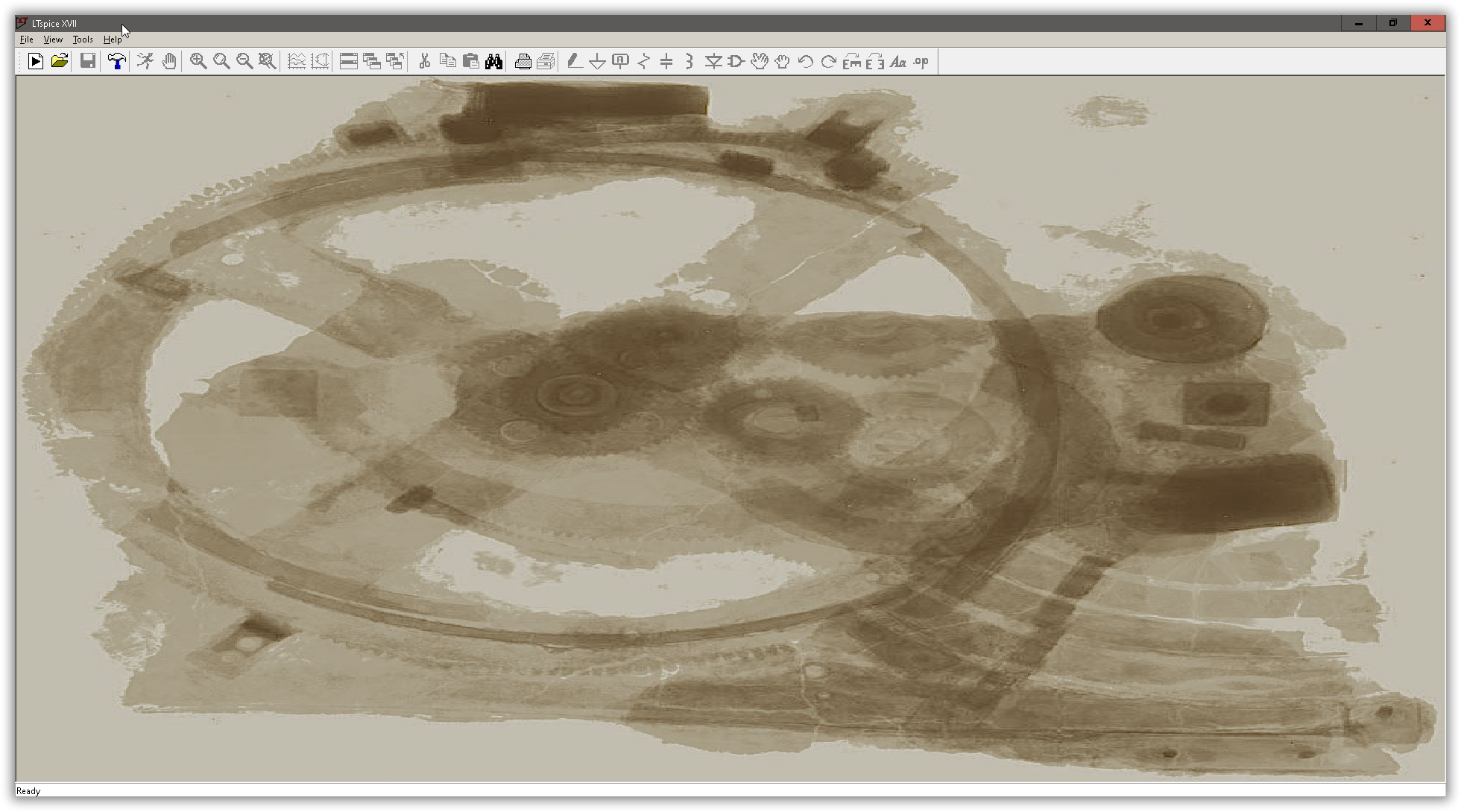Restore down the LTspice window
Image resolution: width=1461 pixels, height=812 pixels.
[1393, 23]
